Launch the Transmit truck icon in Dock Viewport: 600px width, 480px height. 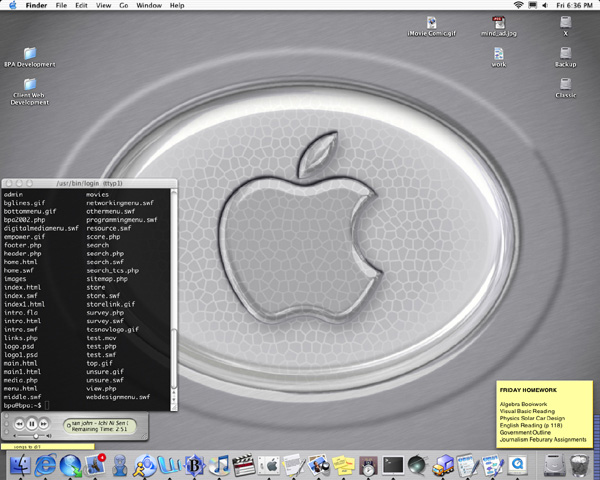coord(443,465)
